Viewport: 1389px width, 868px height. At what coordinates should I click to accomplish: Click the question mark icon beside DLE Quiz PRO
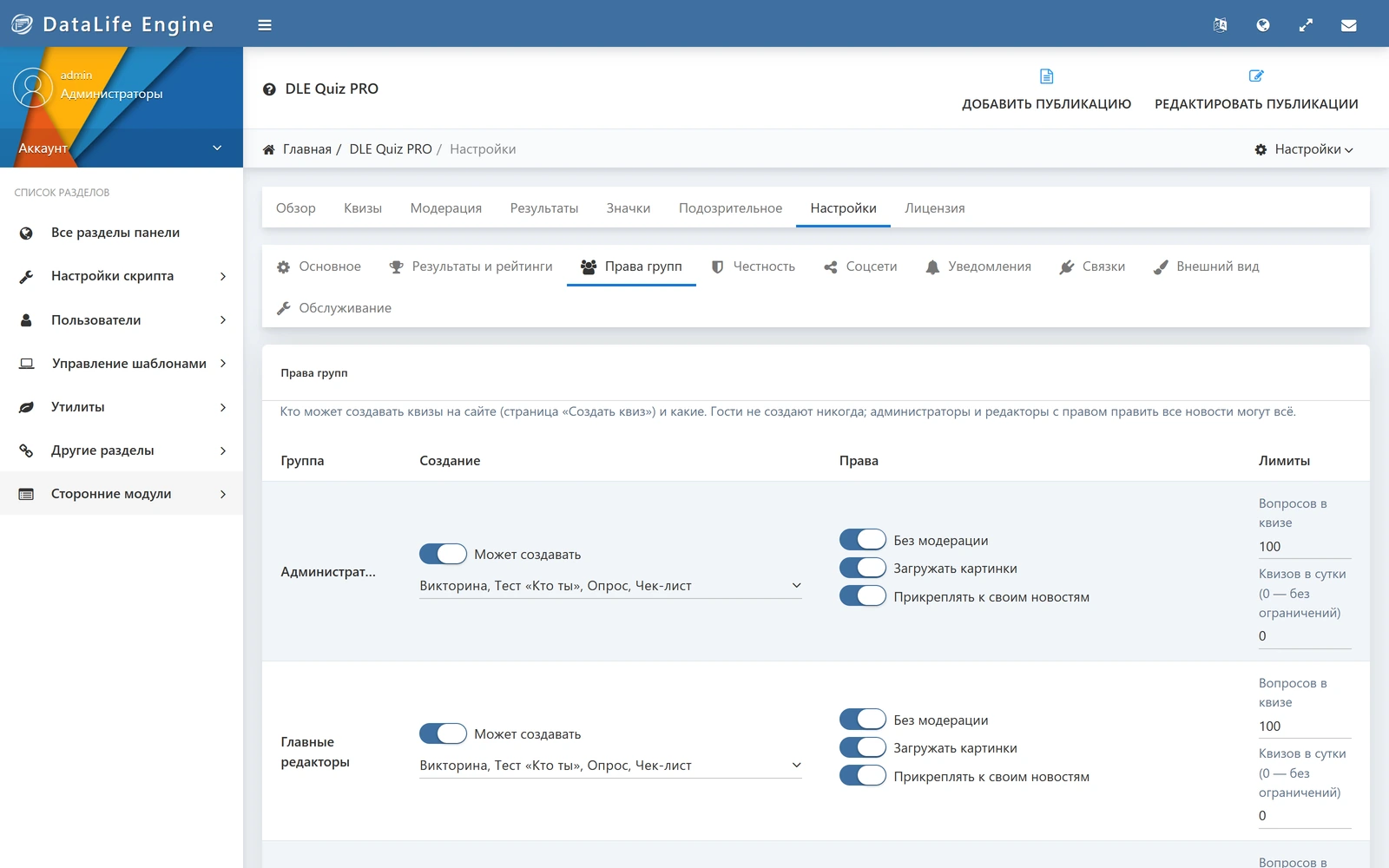pos(269,89)
